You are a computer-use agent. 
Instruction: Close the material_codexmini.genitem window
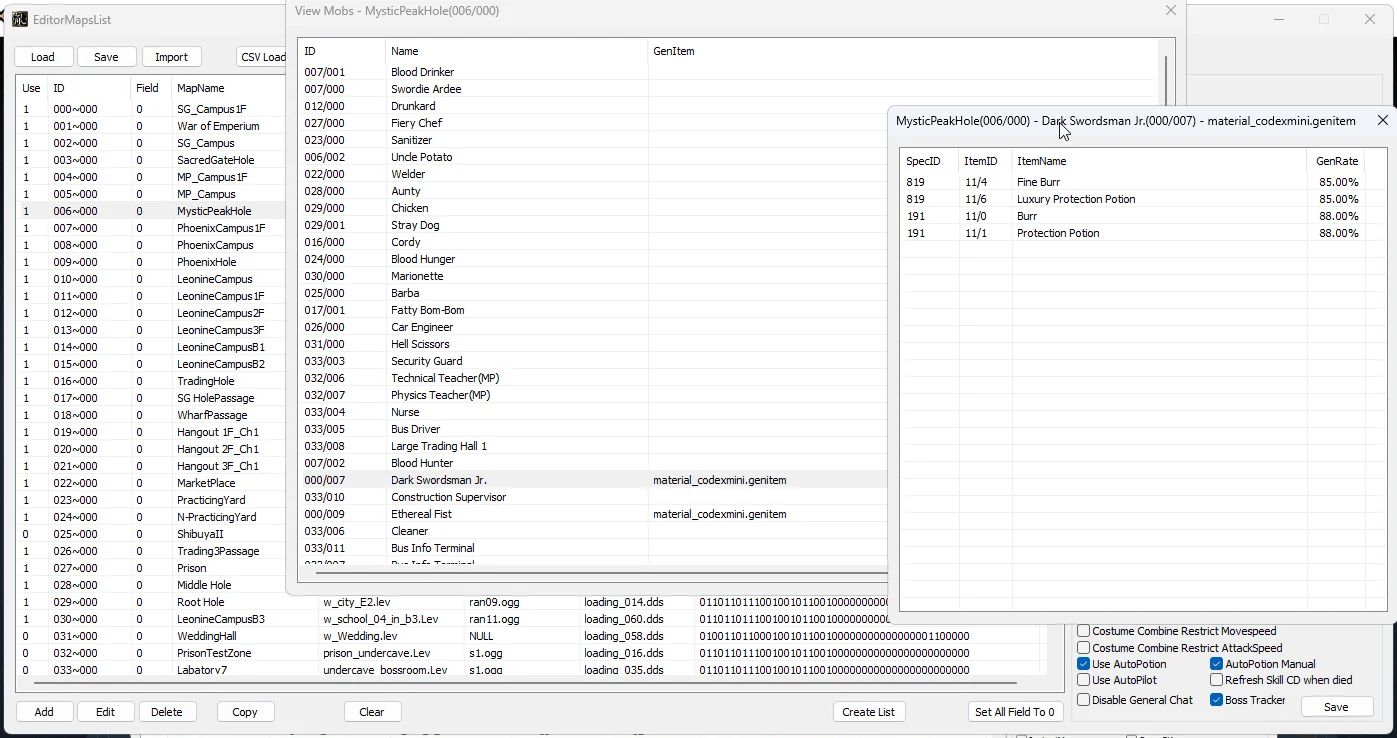1383,120
